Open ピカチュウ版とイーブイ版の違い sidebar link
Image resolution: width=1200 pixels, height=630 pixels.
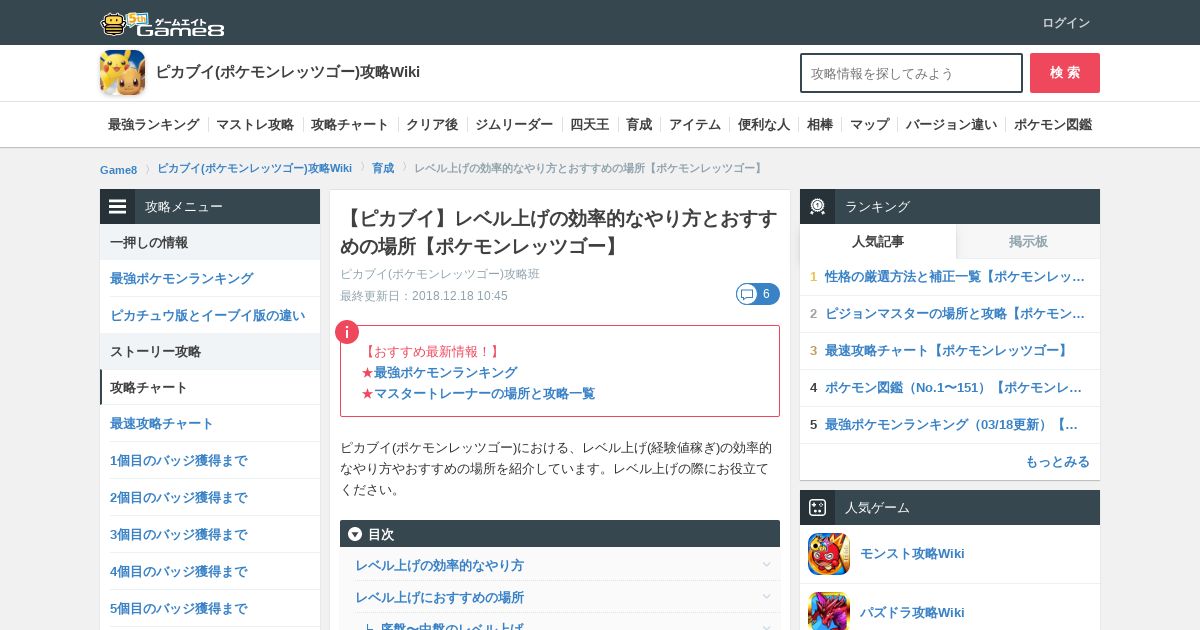click(x=207, y=316)
